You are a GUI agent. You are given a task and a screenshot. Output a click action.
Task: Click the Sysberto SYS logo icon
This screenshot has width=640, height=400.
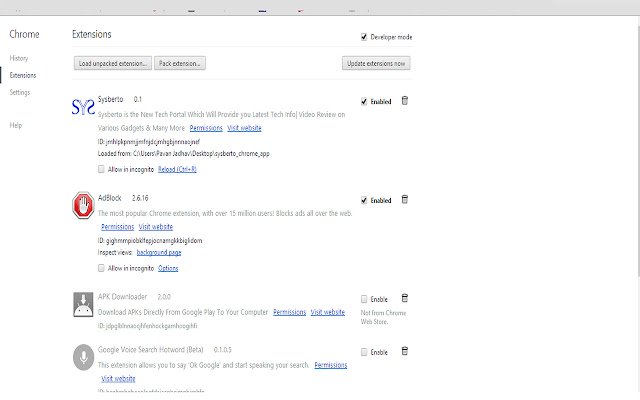coord(83,107)
